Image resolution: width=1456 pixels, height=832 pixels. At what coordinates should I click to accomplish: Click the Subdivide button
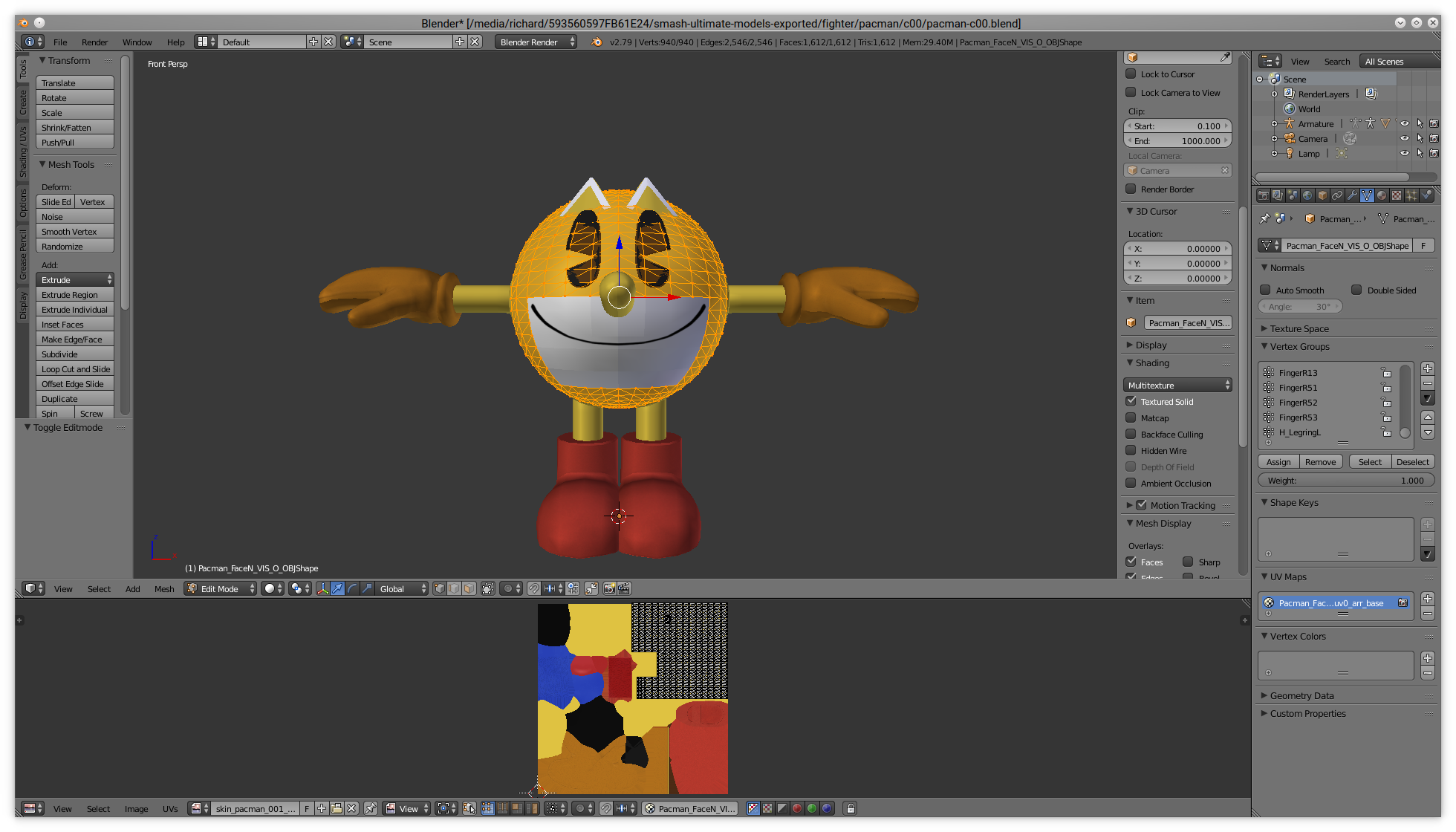[75, 354]
